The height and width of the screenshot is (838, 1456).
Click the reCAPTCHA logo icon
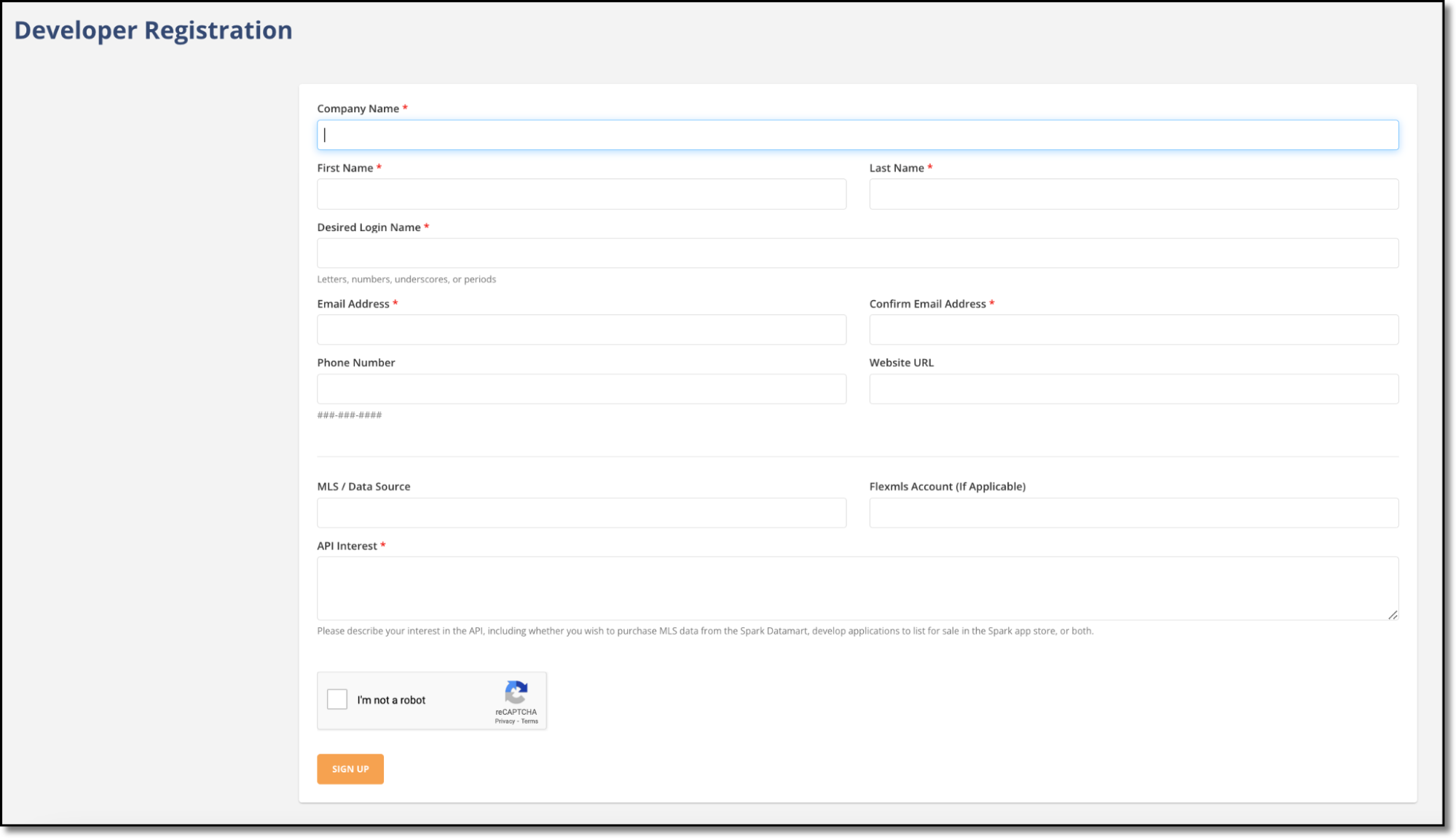516,692
